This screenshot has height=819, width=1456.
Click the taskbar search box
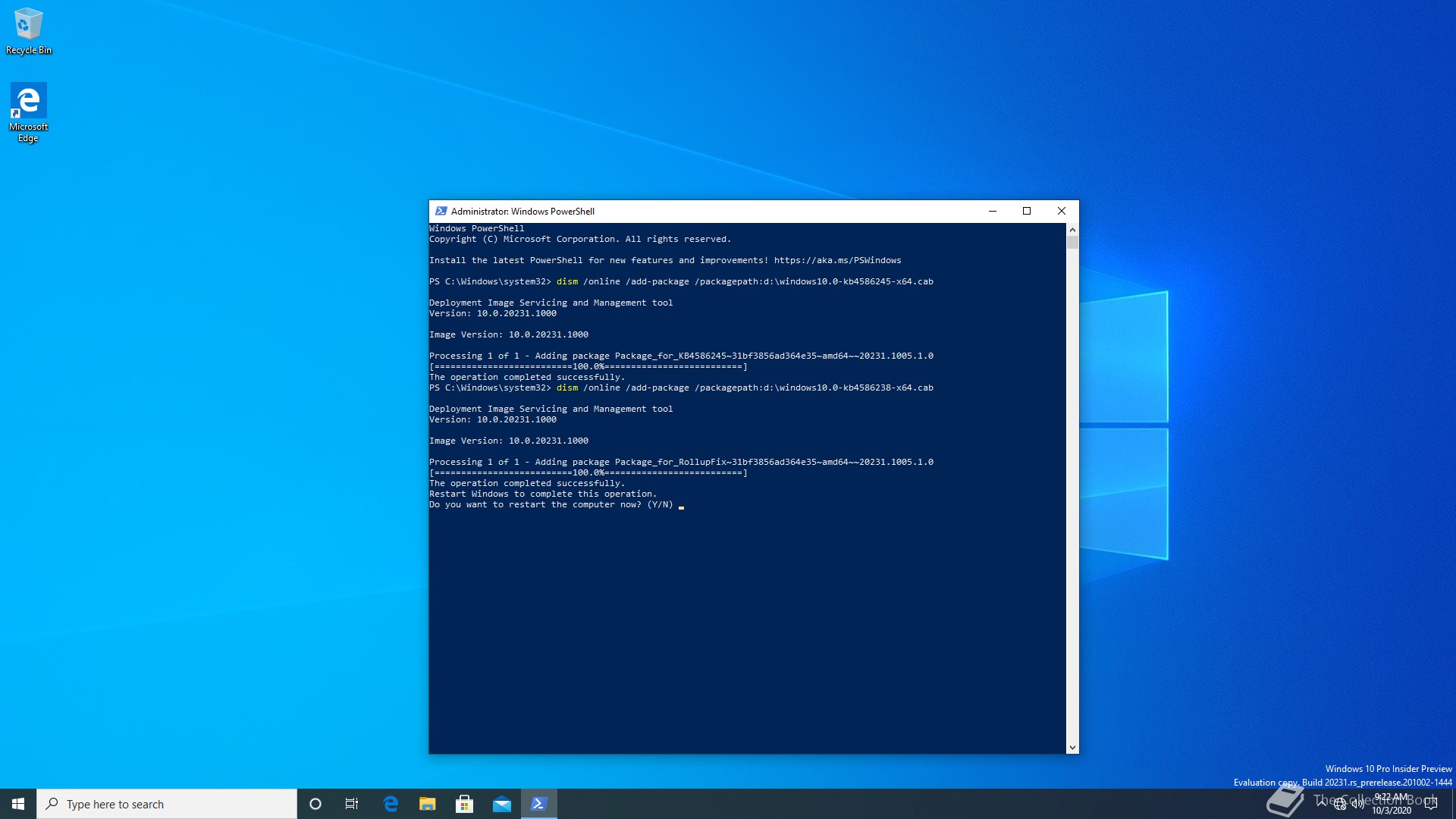click(x=167, y=804)
